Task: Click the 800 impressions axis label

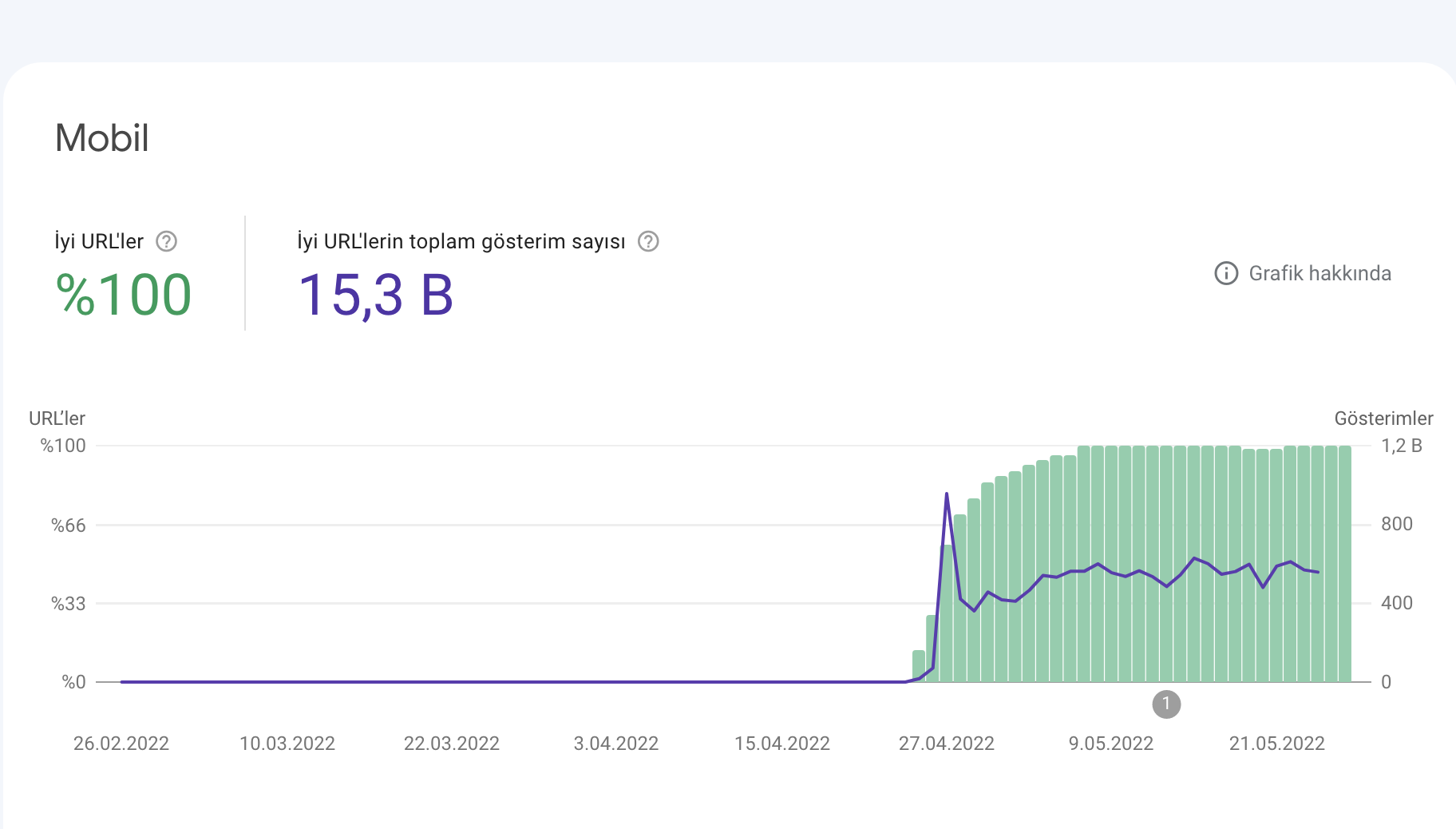Action: click(x=1397, y=524)
